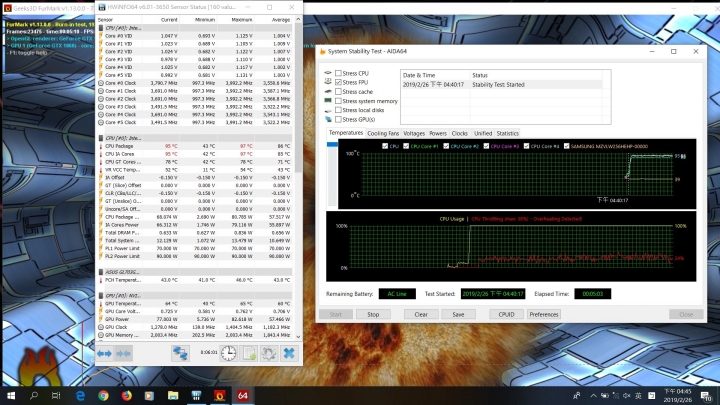Click the HWiNFO vertical scrollbar thumb
This screenshot has height=405, width=720.
298,99
